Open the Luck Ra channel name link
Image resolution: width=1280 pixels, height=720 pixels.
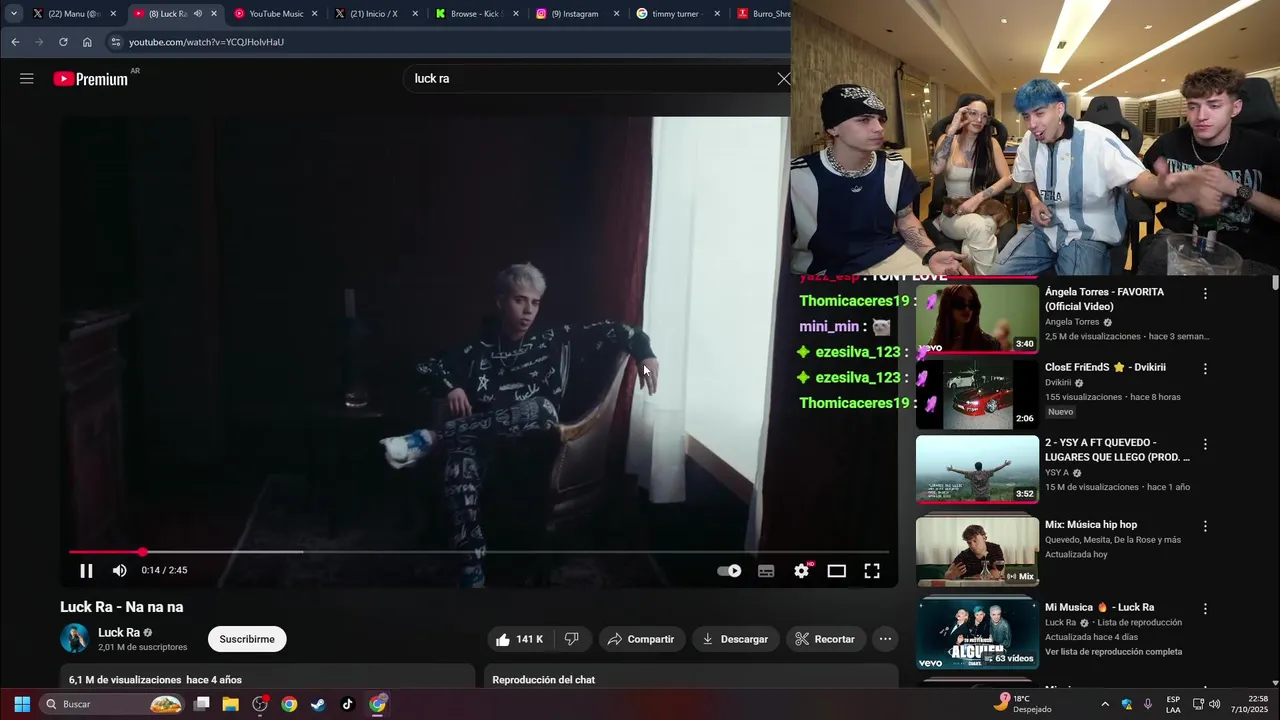coord(119,633)
